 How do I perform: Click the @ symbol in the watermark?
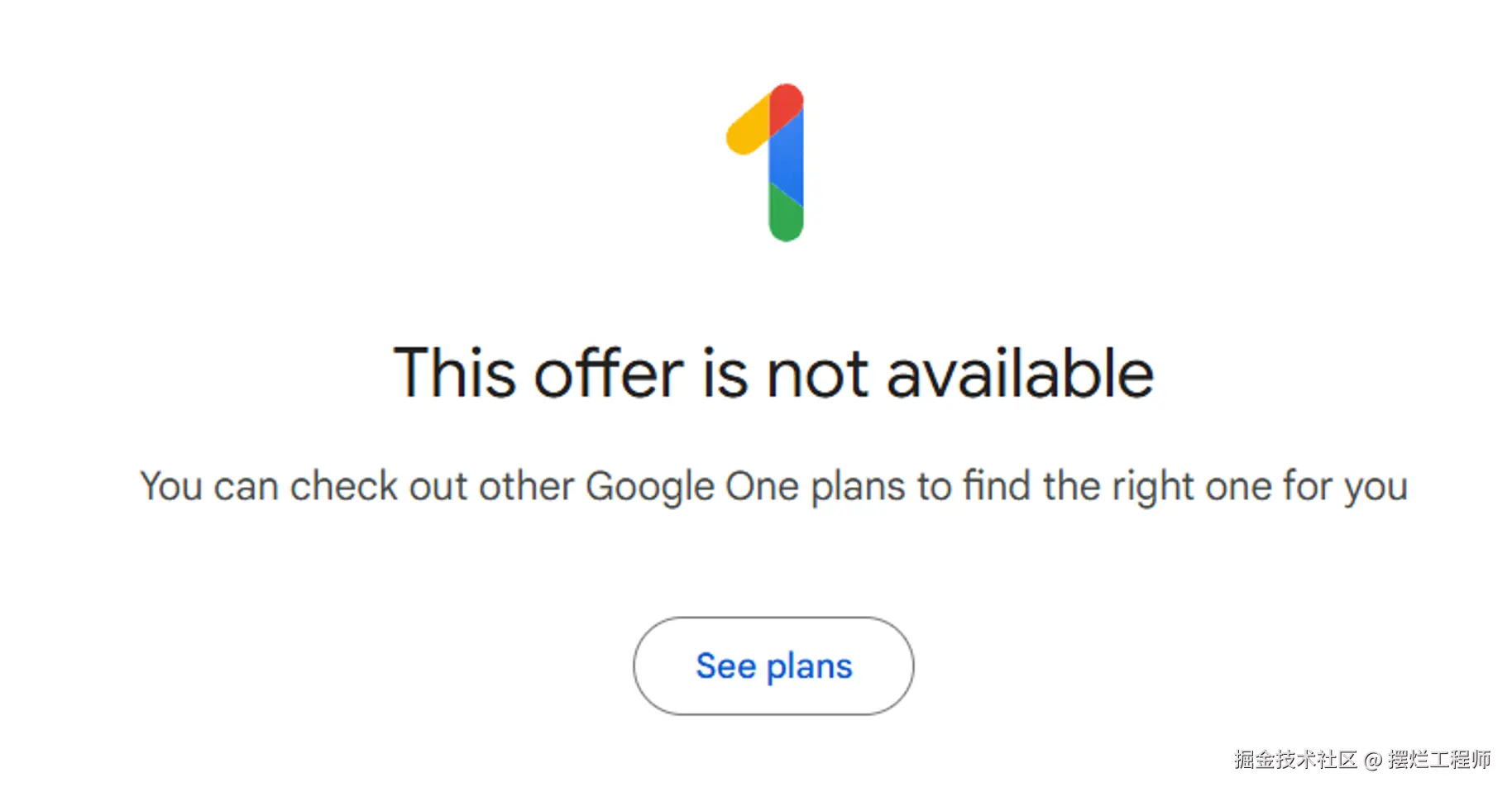(x=1373, y=761)
